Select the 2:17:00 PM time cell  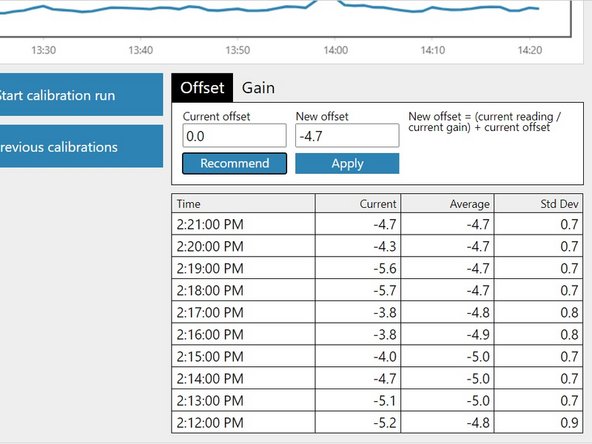[243, 312]
